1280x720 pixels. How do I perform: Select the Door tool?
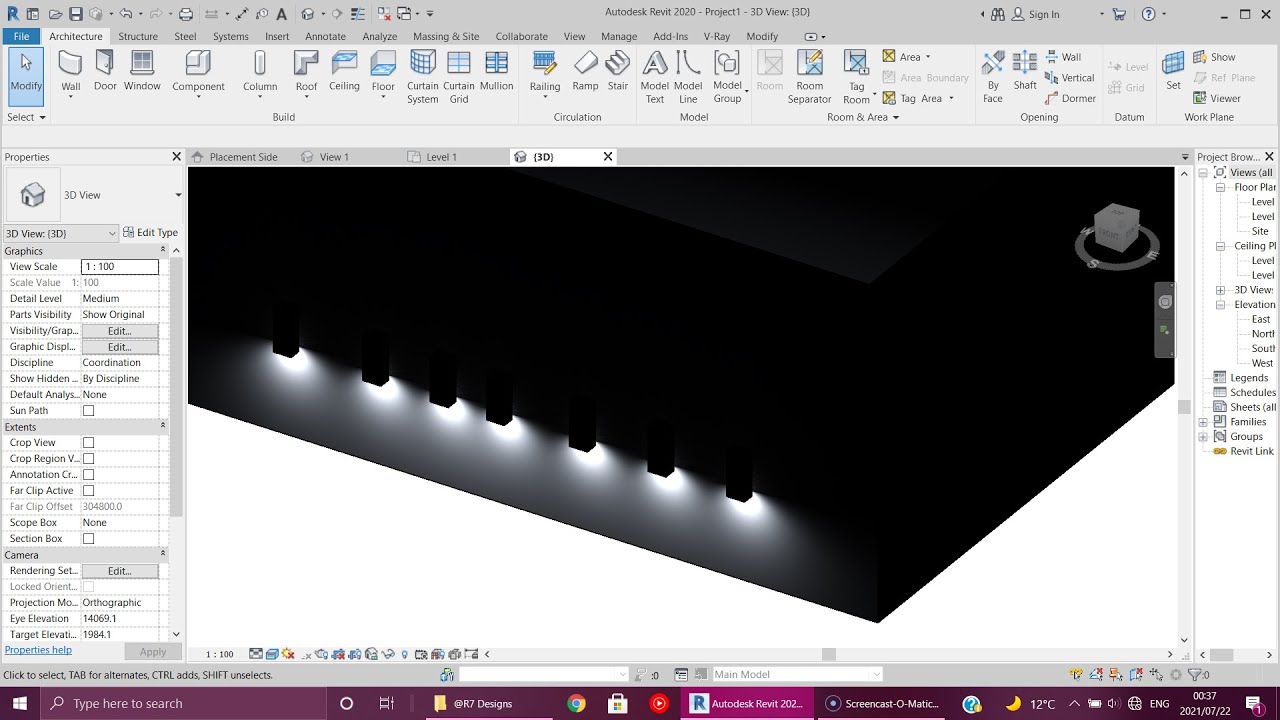105,71
